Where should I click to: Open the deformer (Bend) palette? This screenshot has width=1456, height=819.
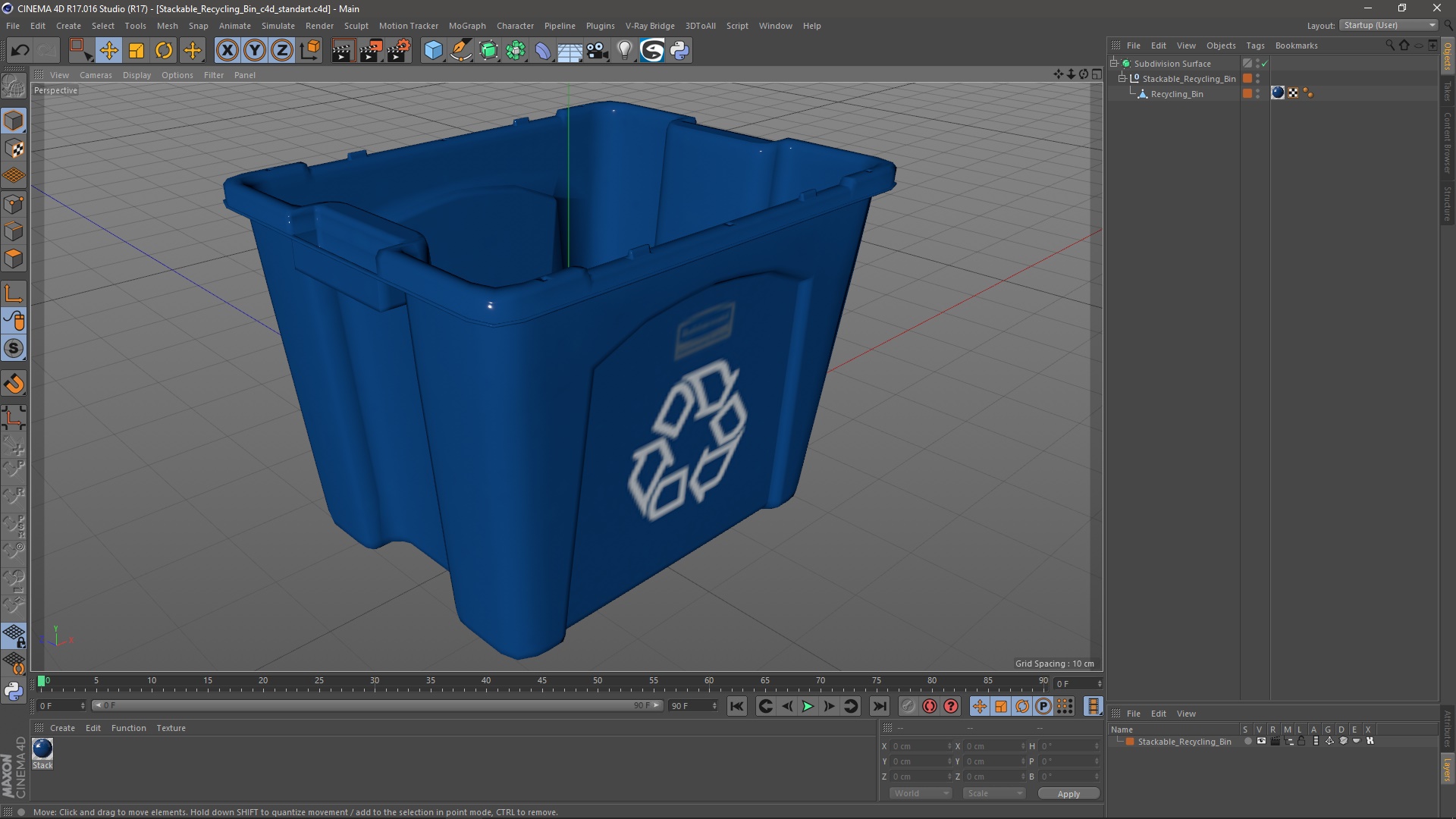(x=543, y=51)
